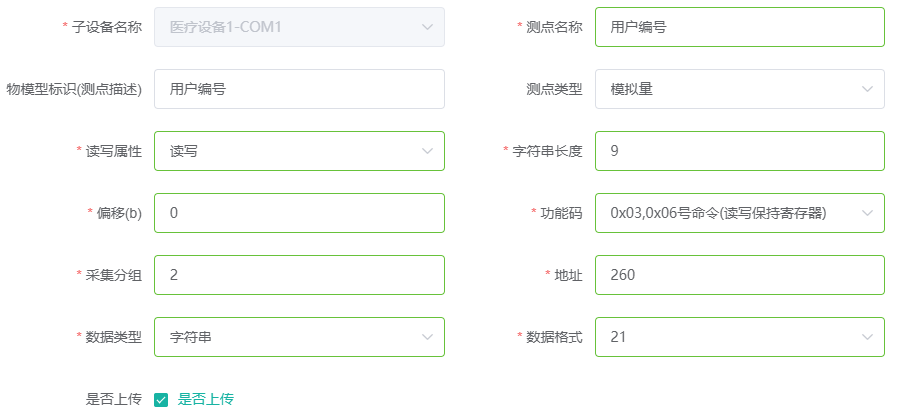Screen dimensions: 908x415
Task: Click the chevron arrow in 测点类型 field
Action: coord(867,89)
